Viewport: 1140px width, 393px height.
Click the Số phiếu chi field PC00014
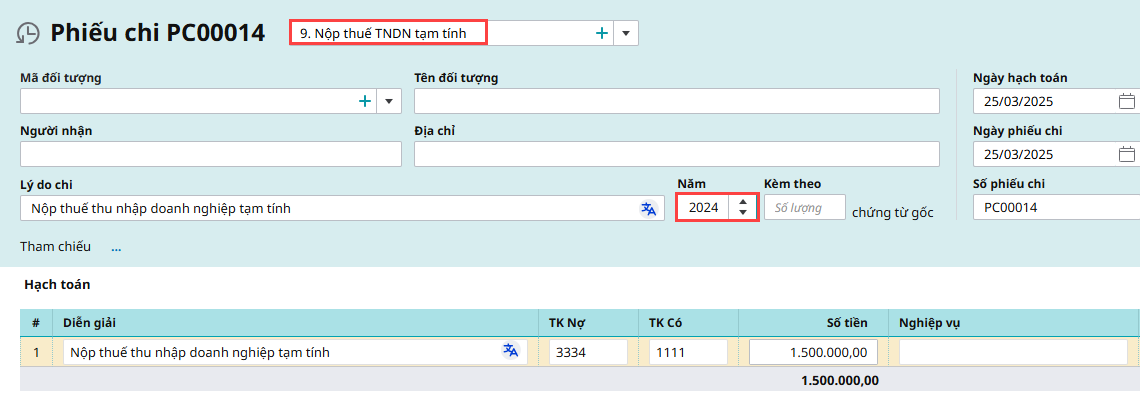click(x=1056, y=208)
